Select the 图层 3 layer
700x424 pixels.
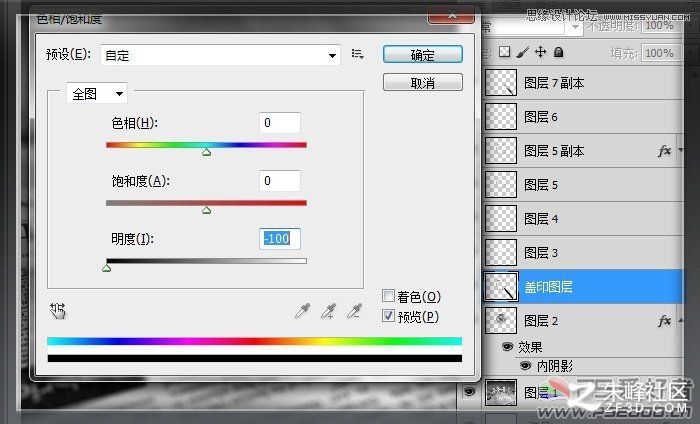(x=583, y=253)
